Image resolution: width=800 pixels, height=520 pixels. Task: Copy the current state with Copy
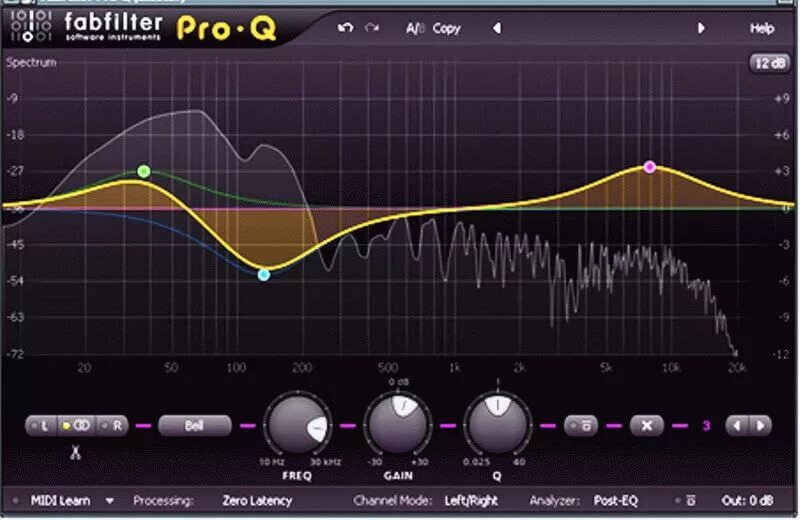tap(446, 29)
